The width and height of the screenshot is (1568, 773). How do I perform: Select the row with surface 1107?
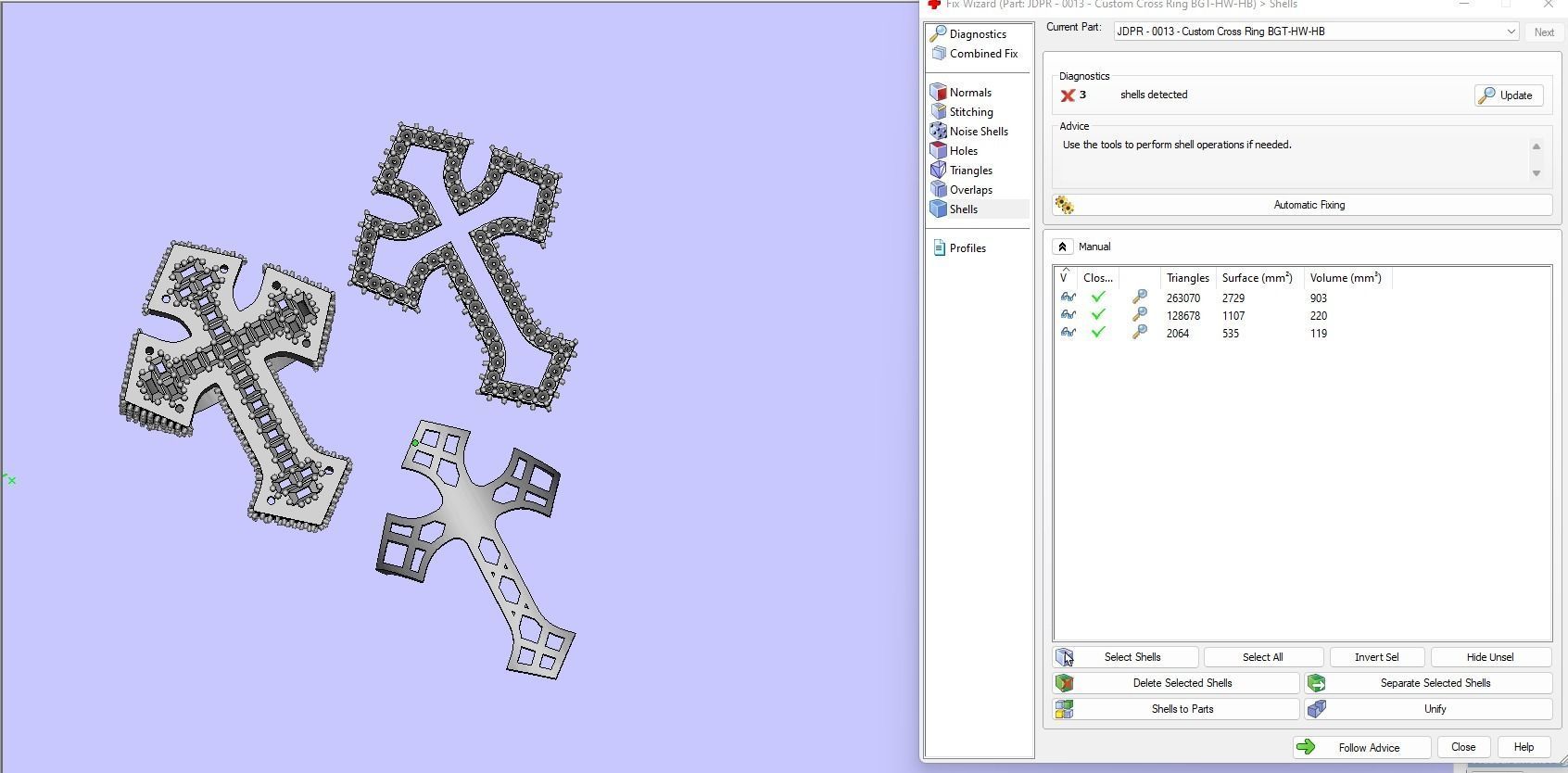coord(1302,316)
